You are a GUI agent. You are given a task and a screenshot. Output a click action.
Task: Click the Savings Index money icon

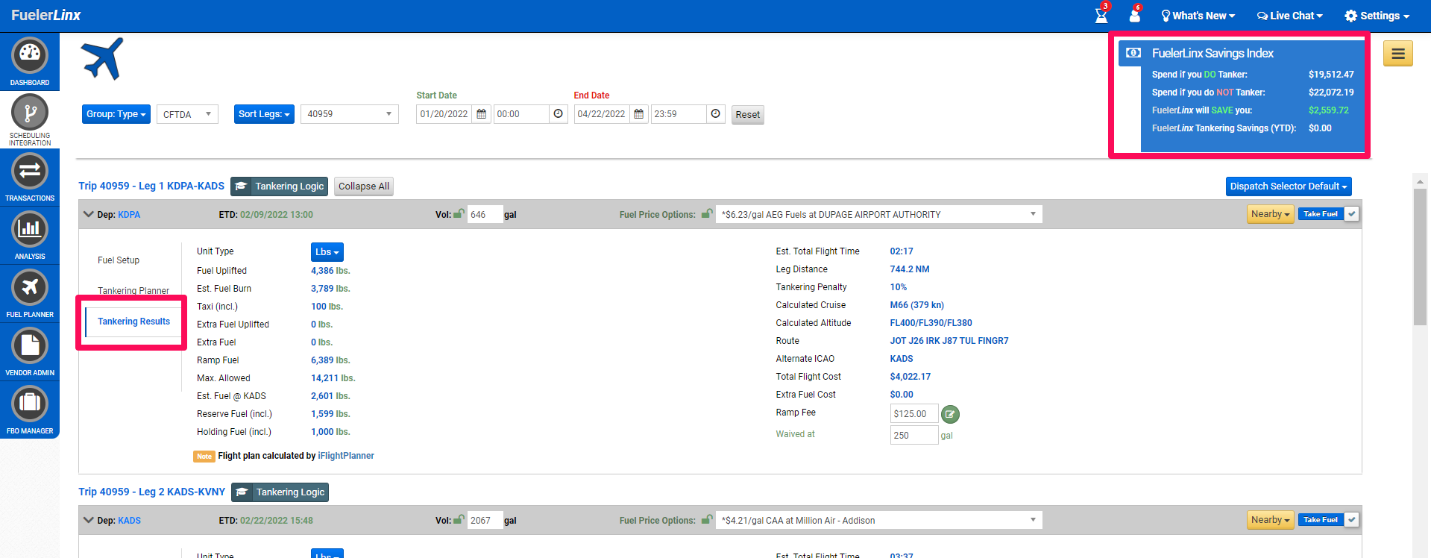coord(1132,53)
